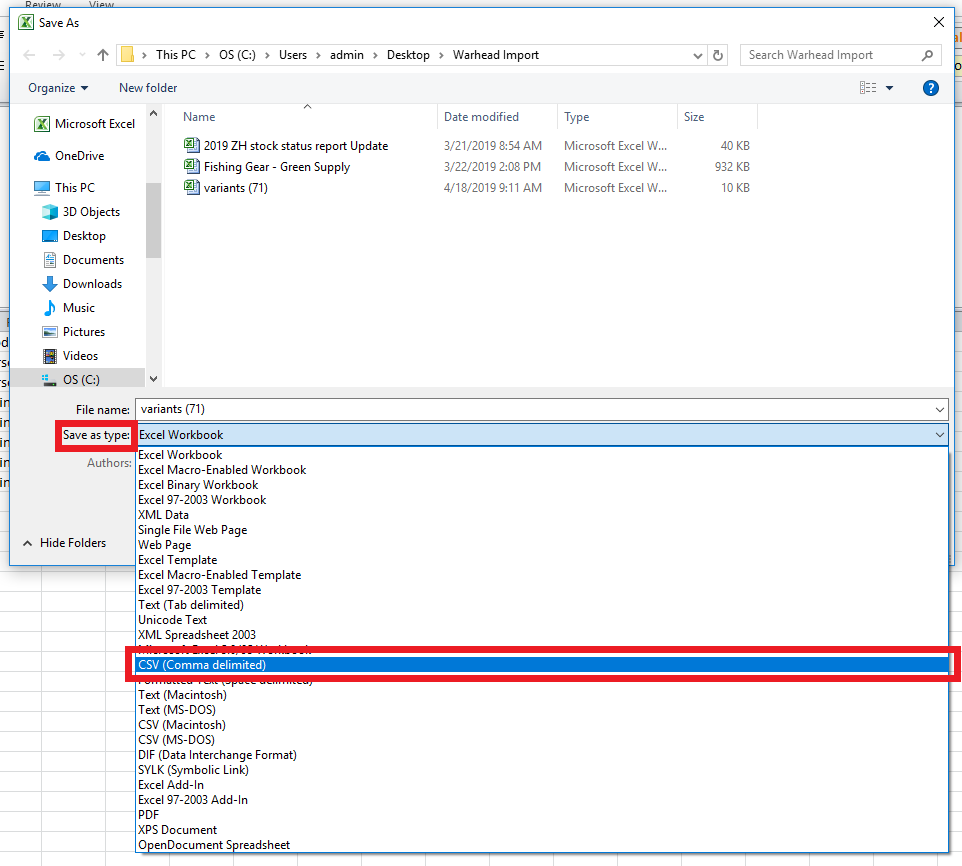Select This PC in navigation pane

64,188
